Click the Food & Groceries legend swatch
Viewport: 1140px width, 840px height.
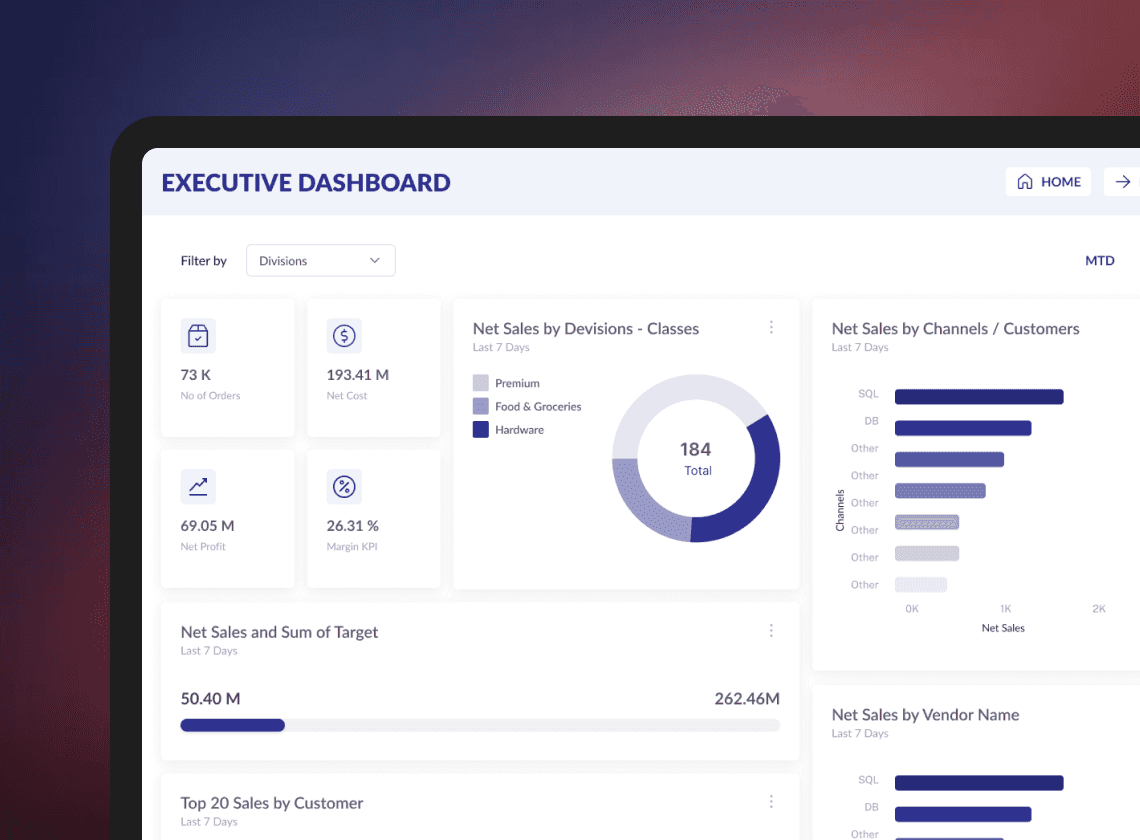point(481,406)
